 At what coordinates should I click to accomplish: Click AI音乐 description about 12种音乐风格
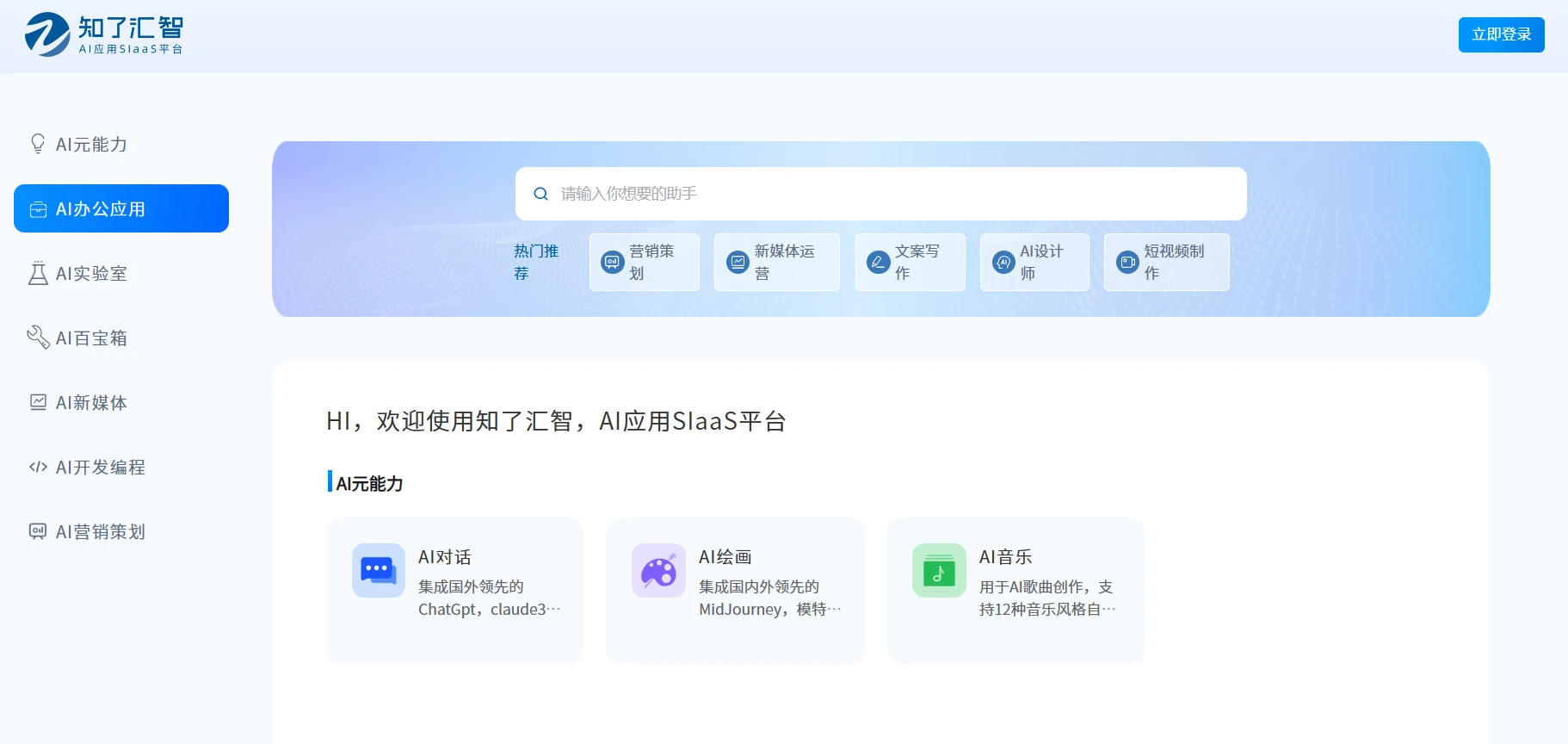(1047, 598)
